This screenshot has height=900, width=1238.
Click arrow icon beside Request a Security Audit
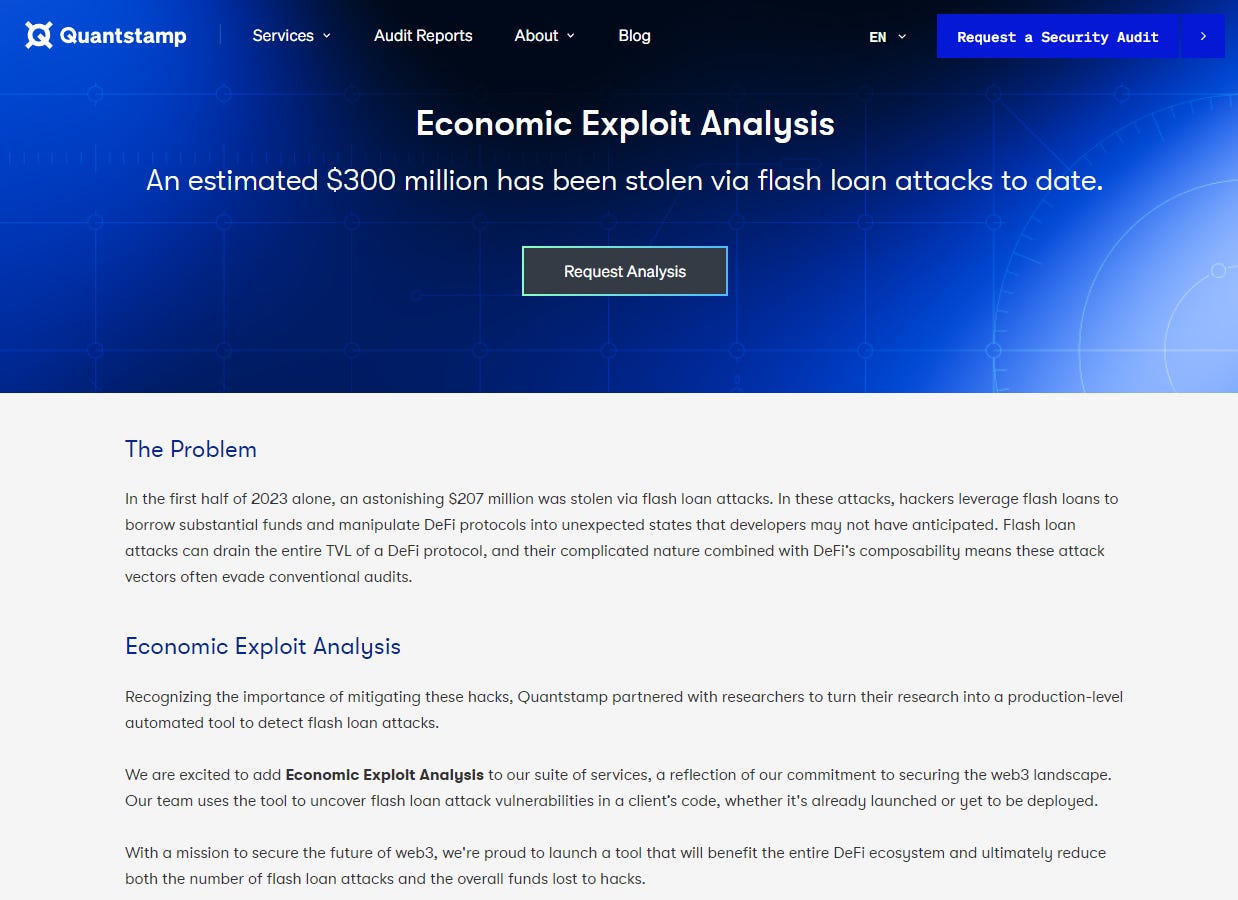[x=1203, y=36]
